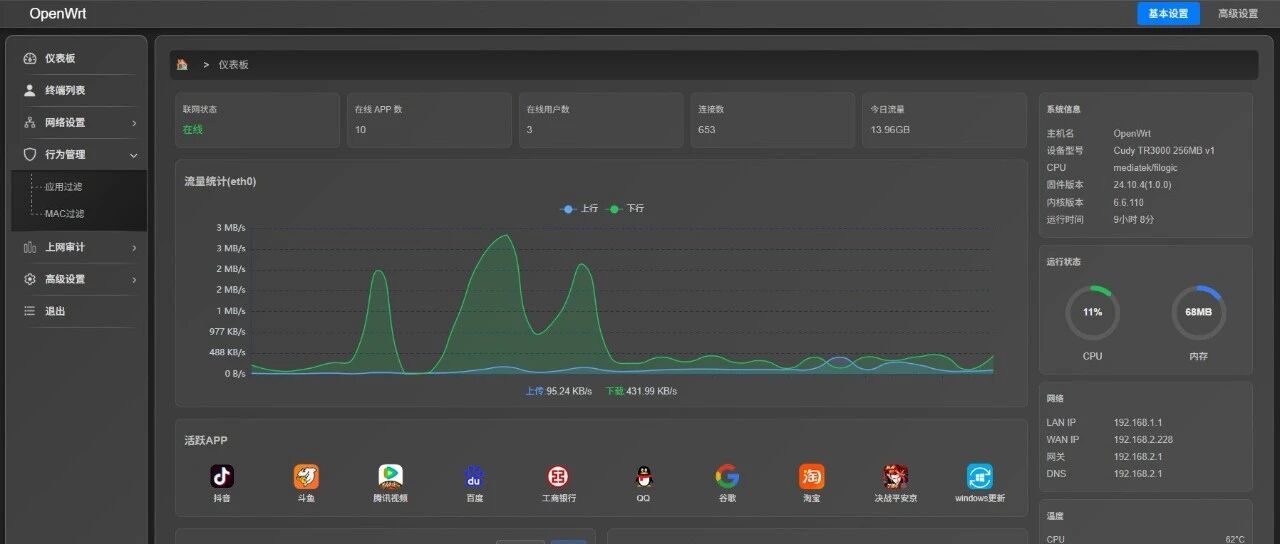
Task: Open the windows更新 app icon
Action: 980,476
